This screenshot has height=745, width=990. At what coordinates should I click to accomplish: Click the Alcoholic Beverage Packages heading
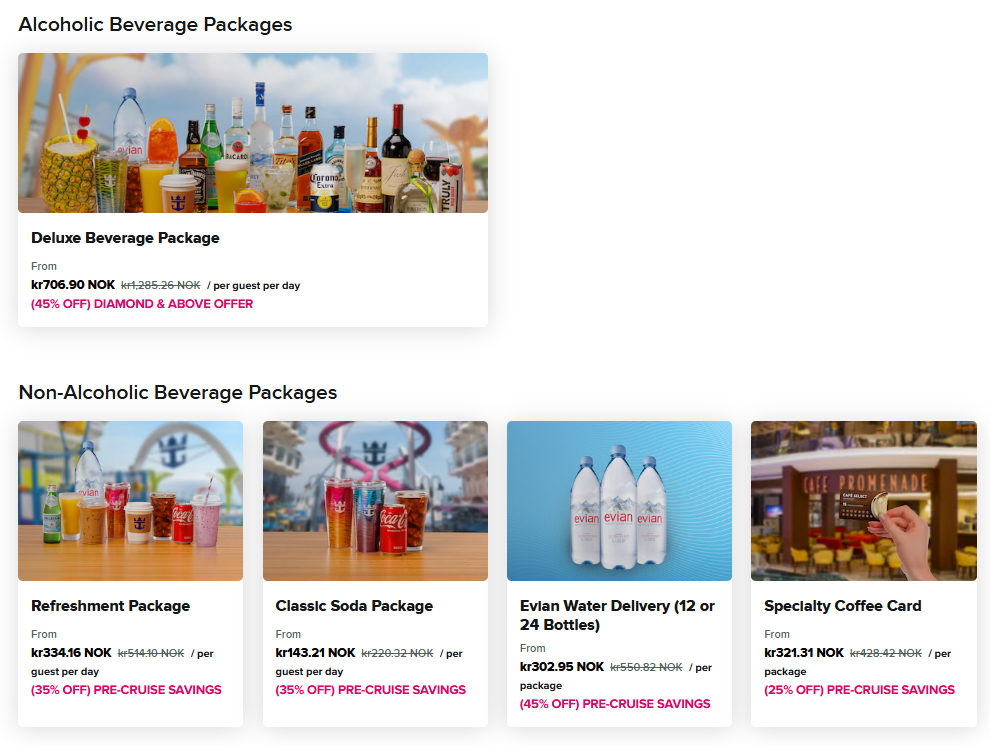click(155, 24)
